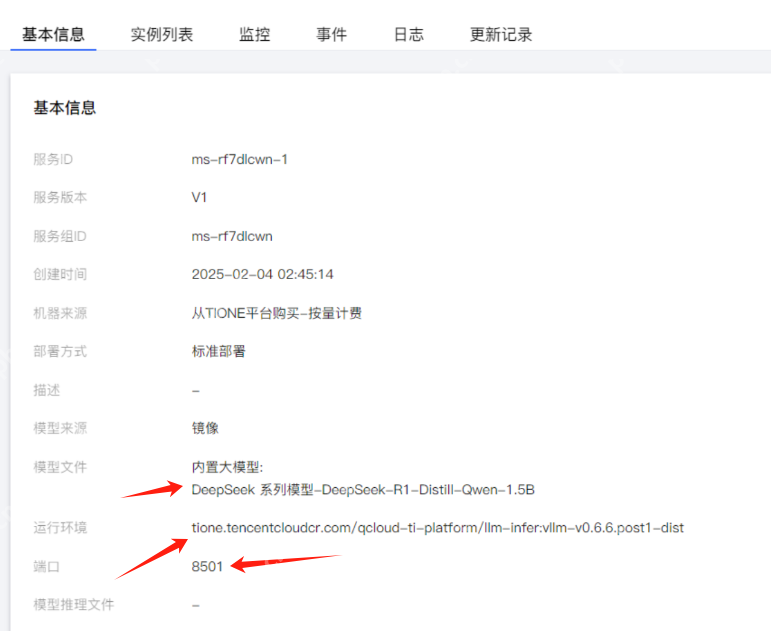Click the model source value 镜像

tap(205, 428)
